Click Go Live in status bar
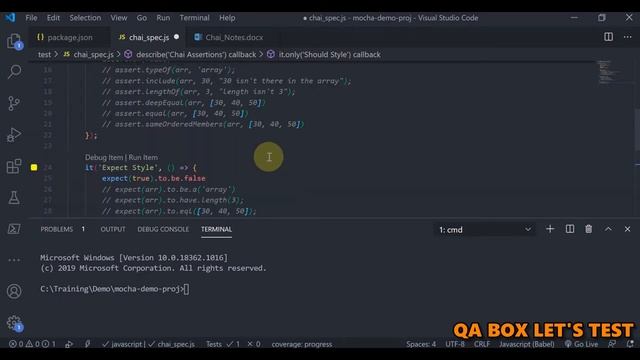 pyautogui.click(x=581, y=344)
